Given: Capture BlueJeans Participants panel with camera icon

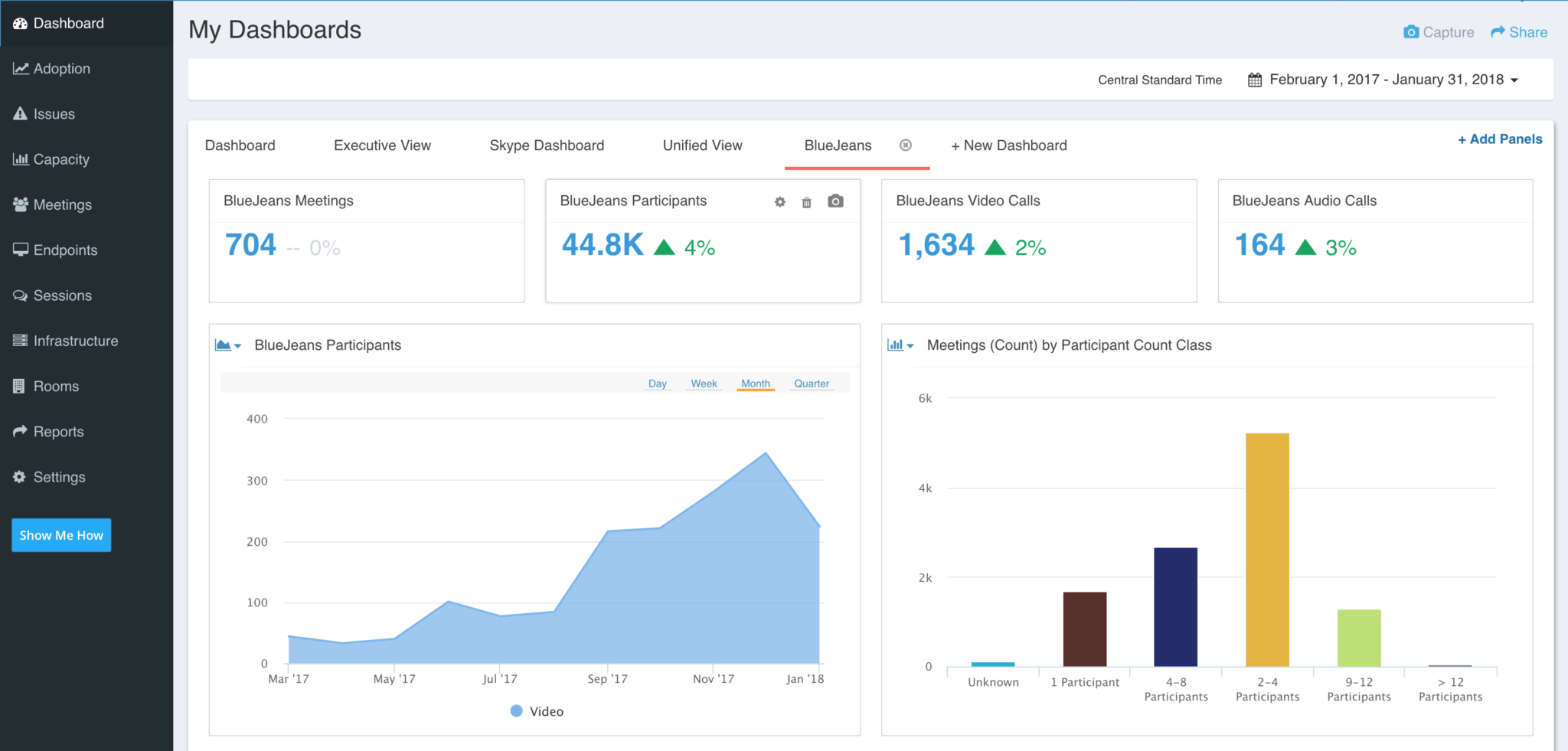Looking at the screenshot, I should [x=835, y=201].
